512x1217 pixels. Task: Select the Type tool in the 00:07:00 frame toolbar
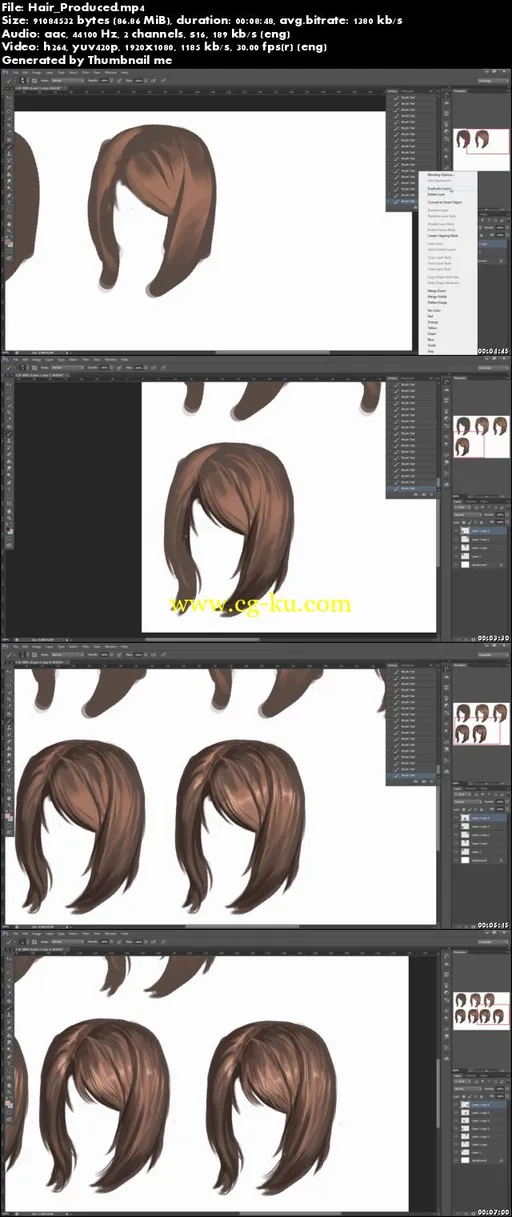(x=9, y=1064)
